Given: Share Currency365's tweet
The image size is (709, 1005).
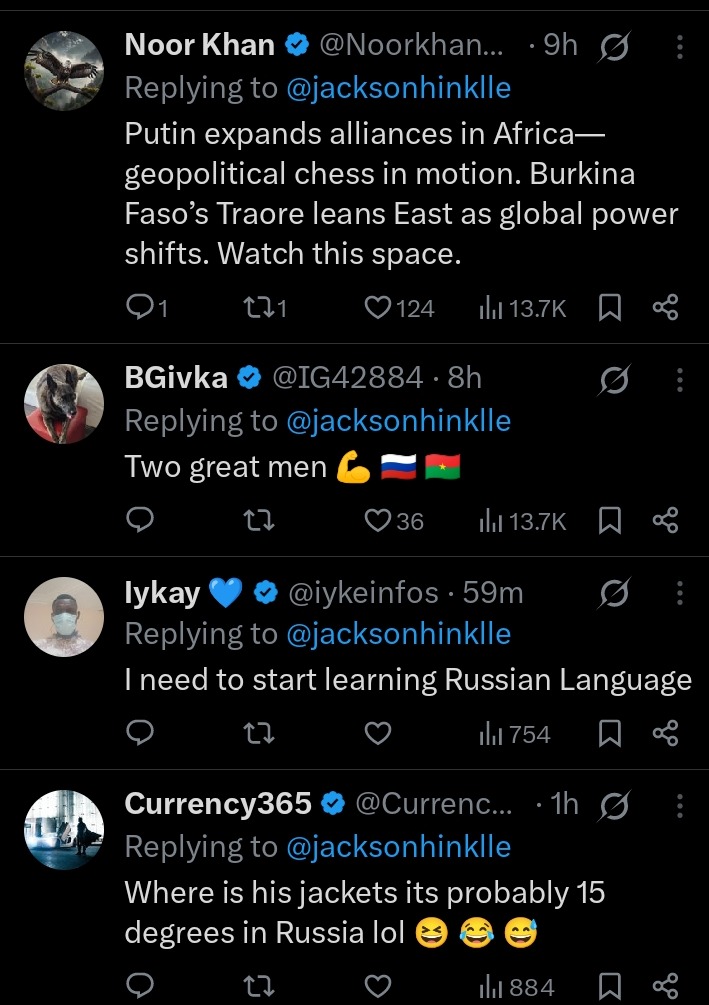Looking at the screenshot, I should coord(665,987).
